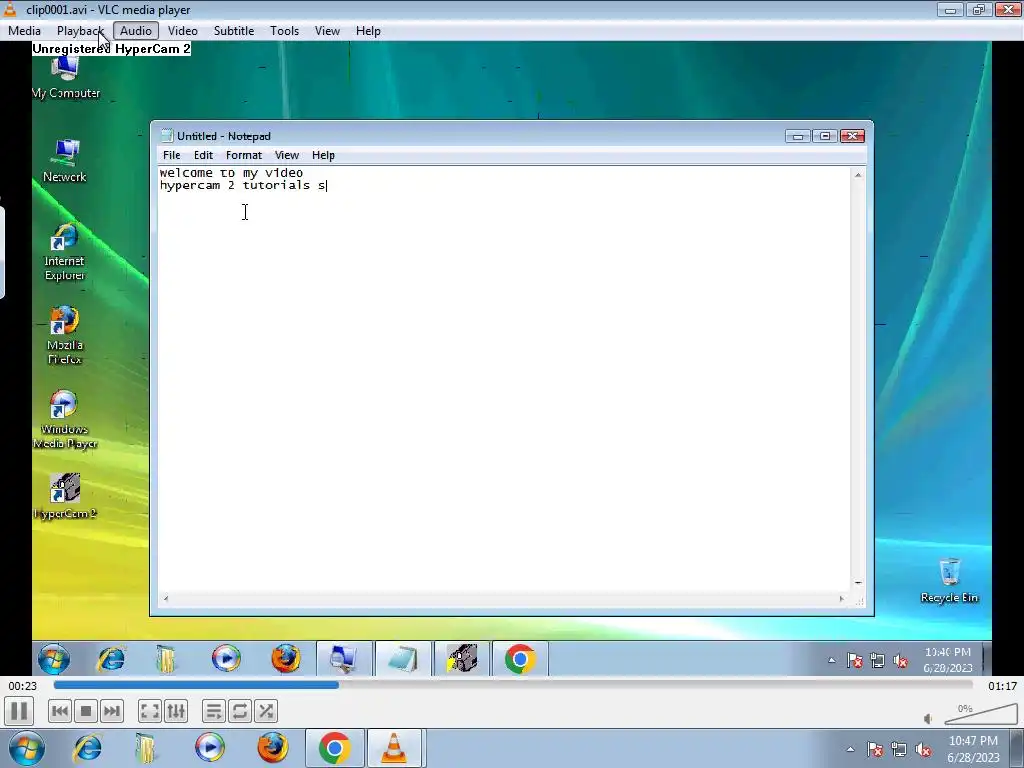Click My Computer desktop icon in video

click(65, 78)
